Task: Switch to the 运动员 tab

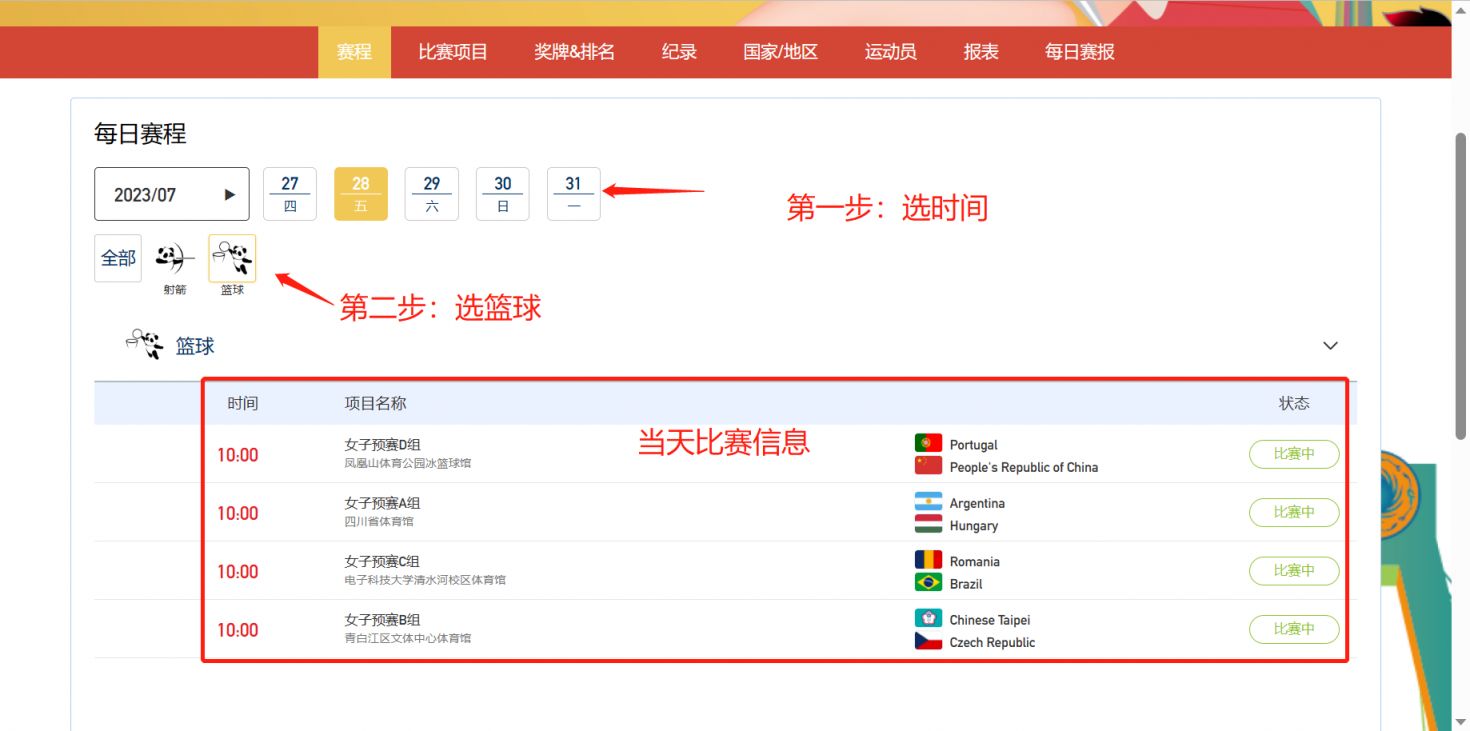Action: 890,52
